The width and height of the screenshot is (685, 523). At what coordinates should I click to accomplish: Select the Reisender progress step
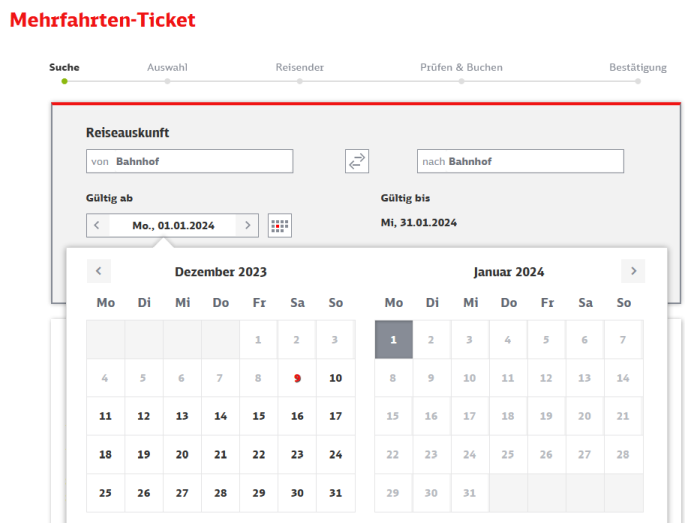[300, 67]
